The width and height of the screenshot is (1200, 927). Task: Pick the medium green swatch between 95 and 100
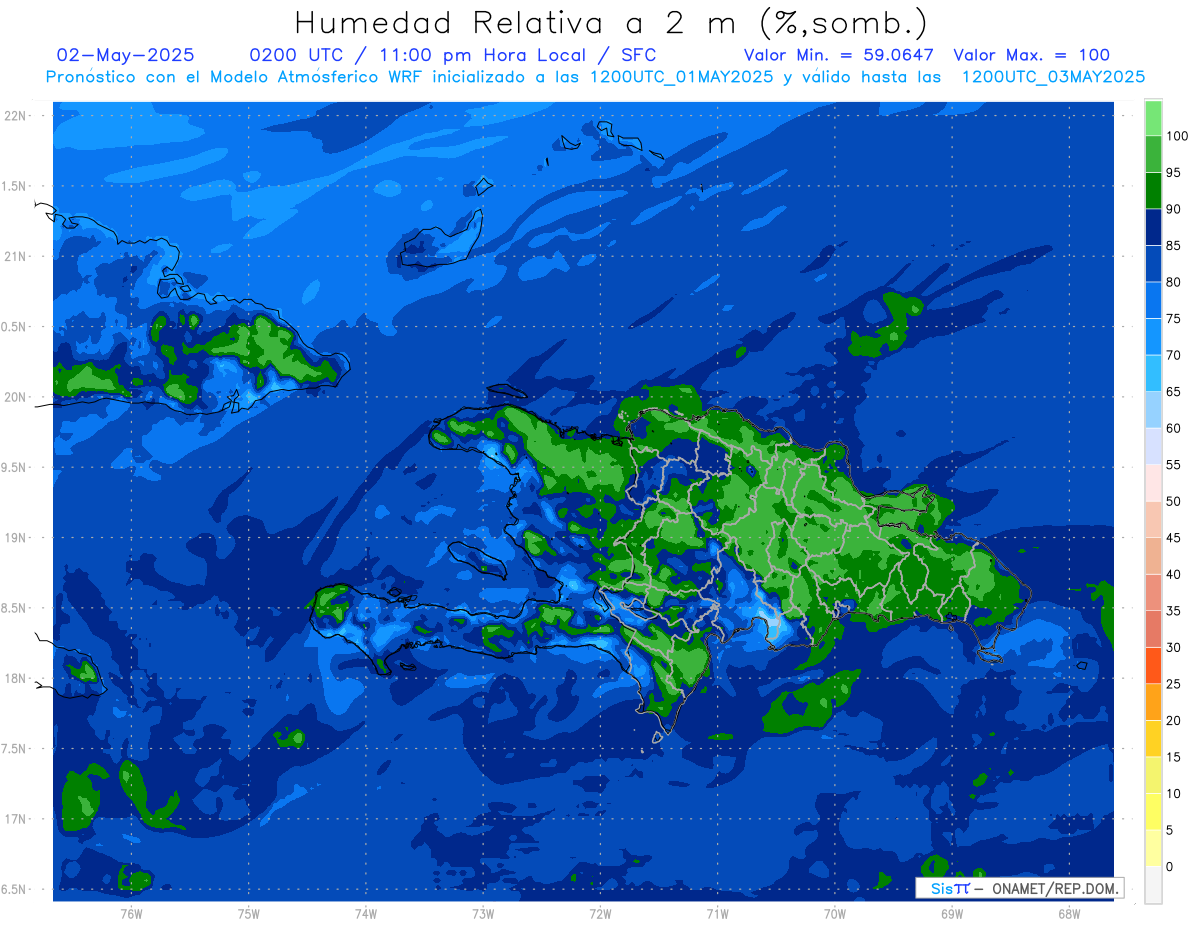(x=1153, y=155)
